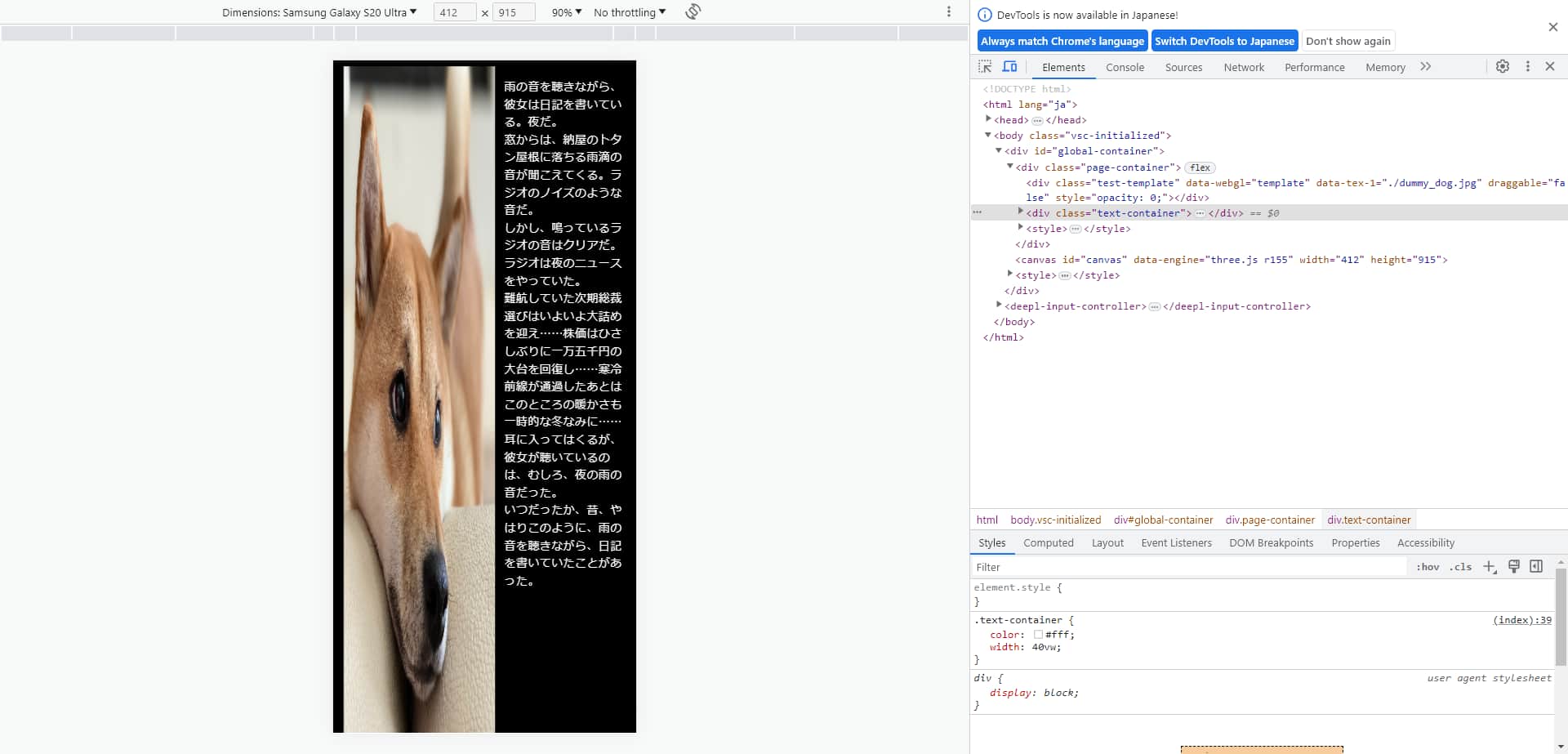This screenshot has width=1568, height=754.
Task: Open DevTools settings gear
Action: click(1503, 67)
